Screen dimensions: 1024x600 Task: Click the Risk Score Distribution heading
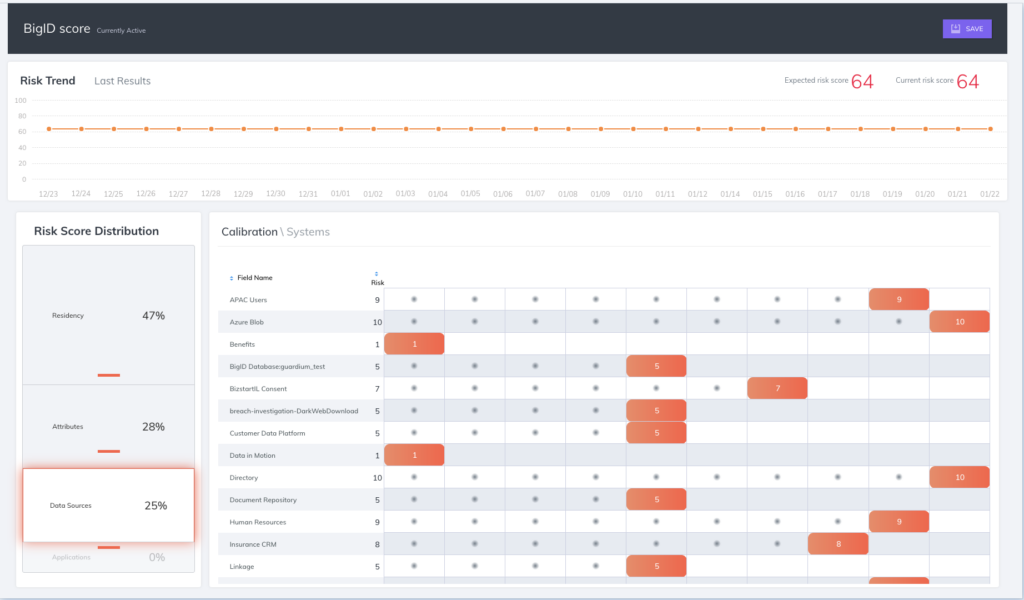tap(96, 231)
